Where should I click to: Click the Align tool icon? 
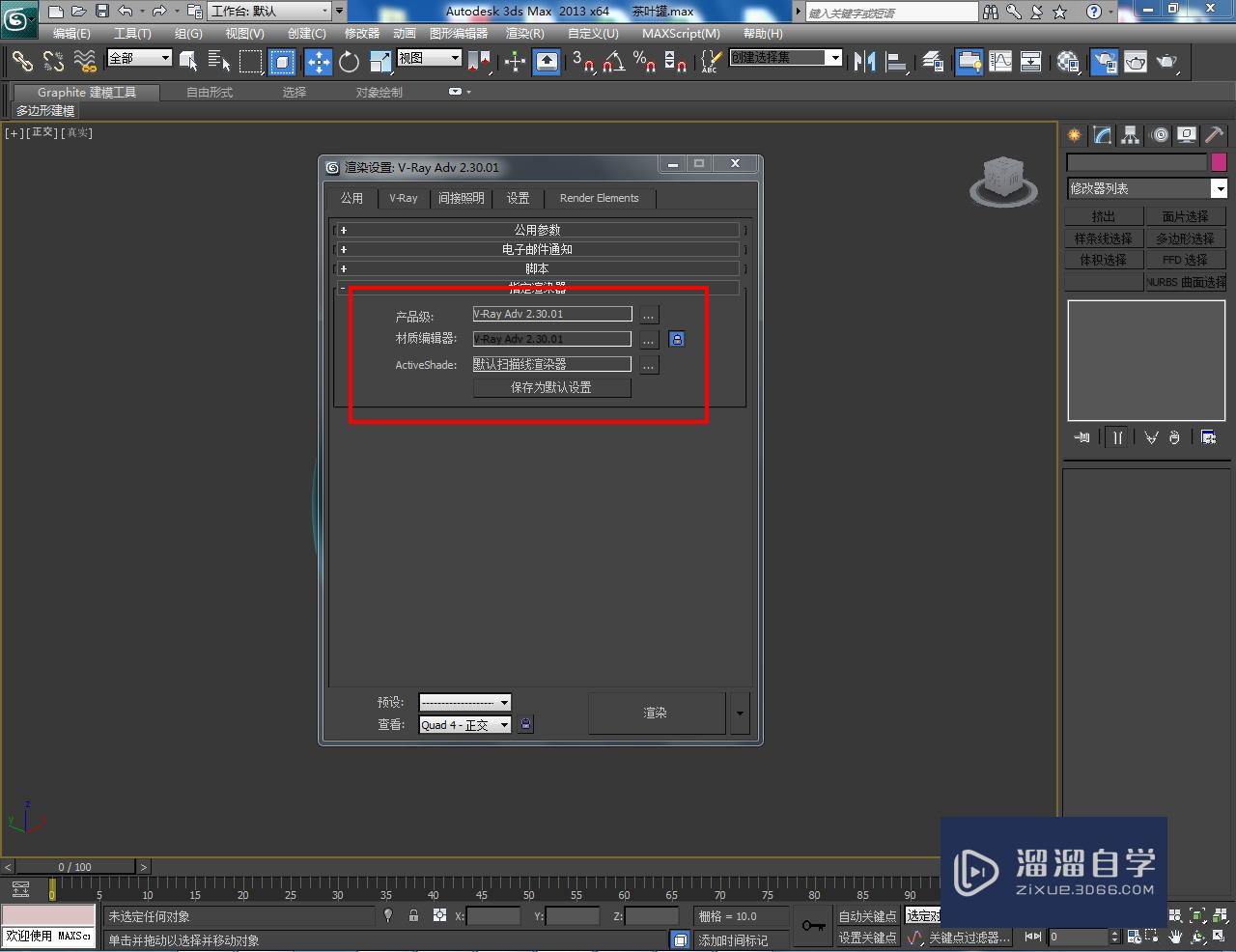pos(897,62)
